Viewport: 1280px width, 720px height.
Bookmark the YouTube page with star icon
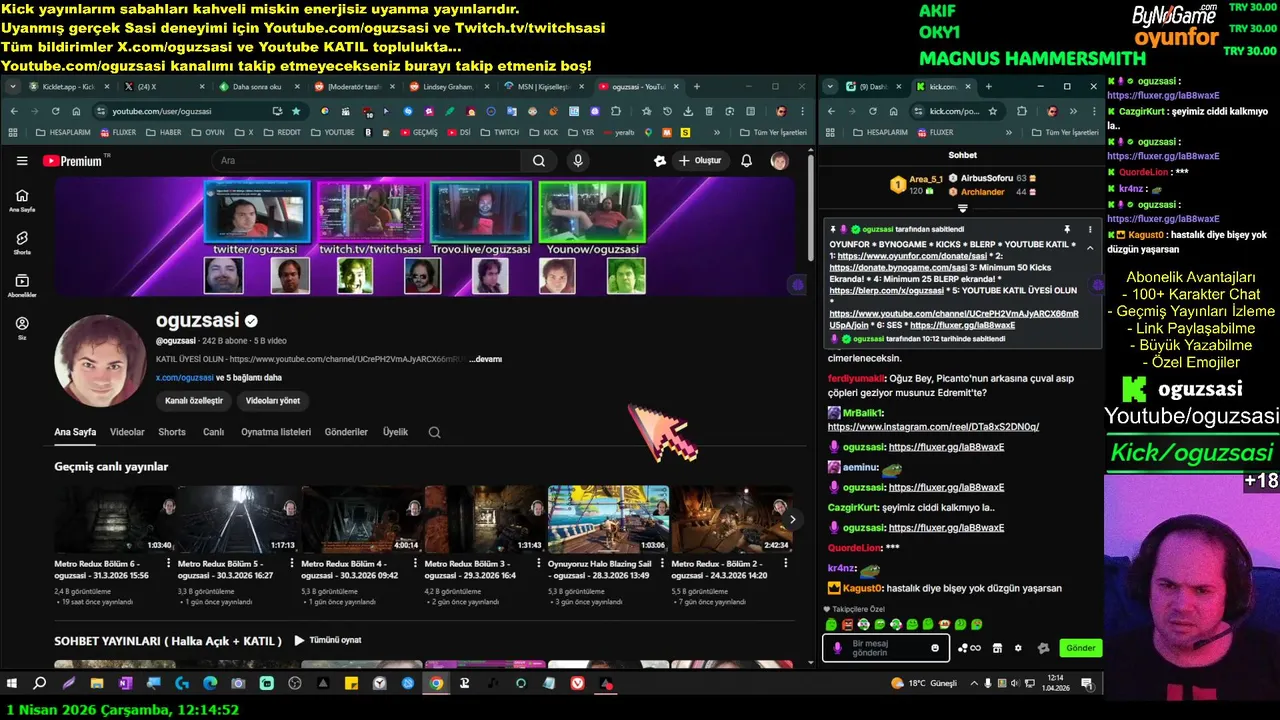point(296,111)
